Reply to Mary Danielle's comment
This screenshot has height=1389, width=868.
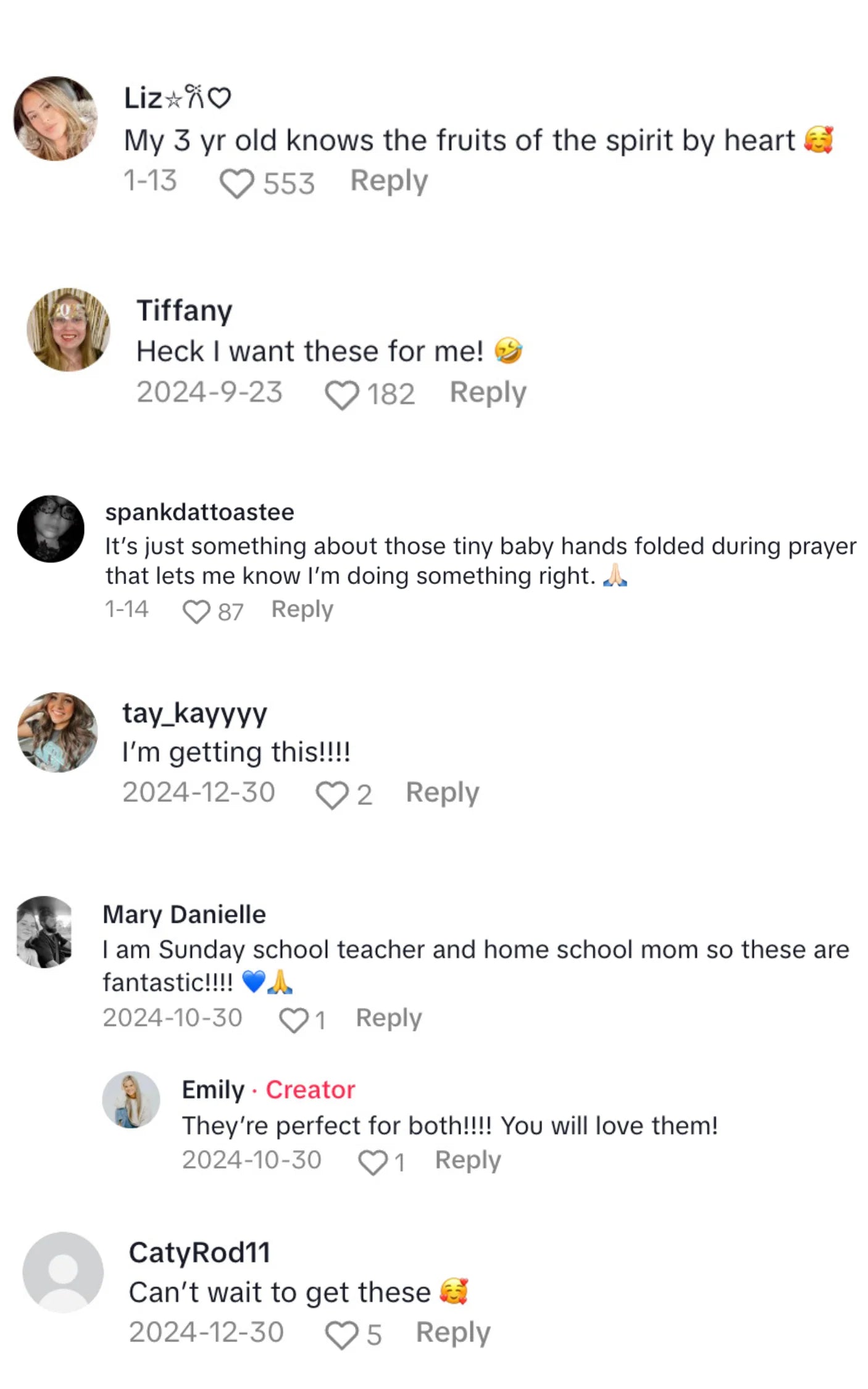click(x=388, y=1018)
